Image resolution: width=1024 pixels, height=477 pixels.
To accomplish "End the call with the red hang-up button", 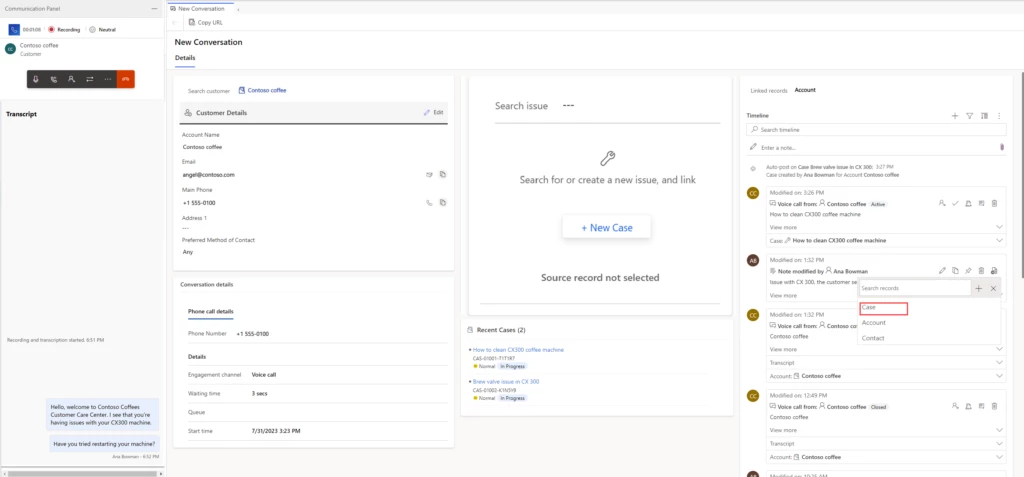I will (126, 78).
